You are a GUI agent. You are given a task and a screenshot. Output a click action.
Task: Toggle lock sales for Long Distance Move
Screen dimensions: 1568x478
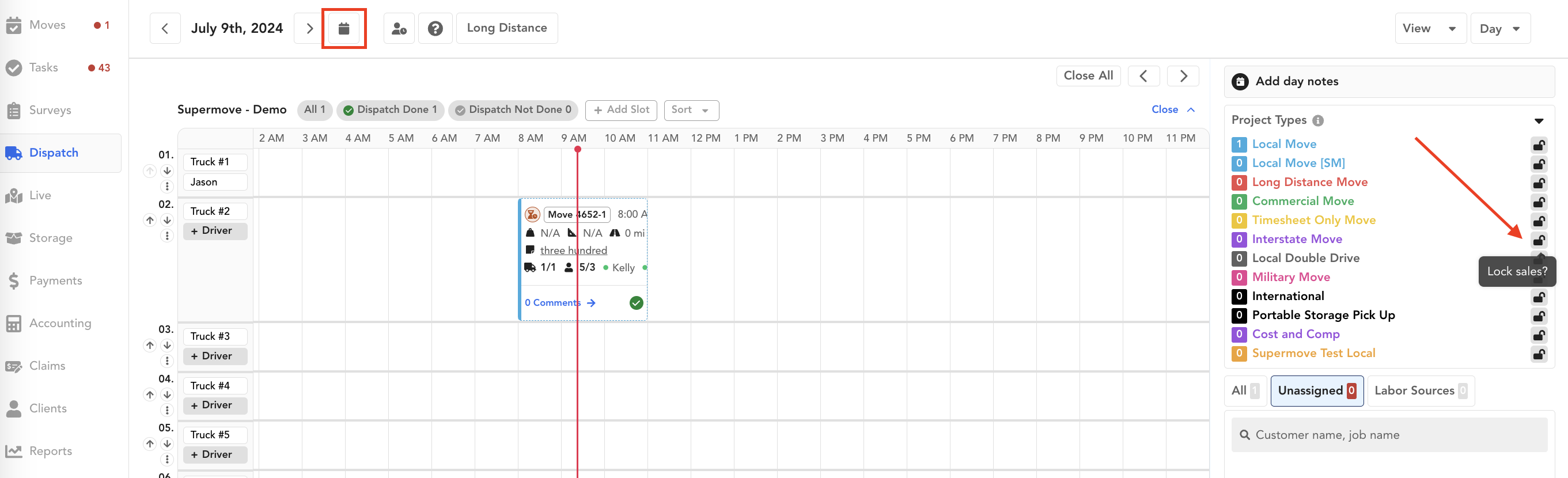pos(1539,183)
